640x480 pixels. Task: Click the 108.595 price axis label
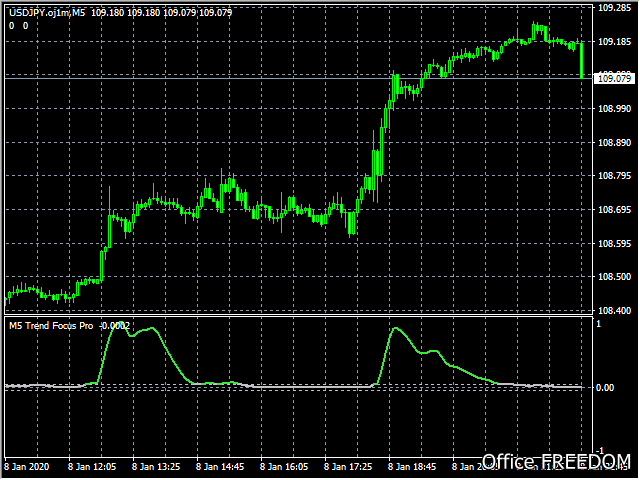(x=614, y=244)
